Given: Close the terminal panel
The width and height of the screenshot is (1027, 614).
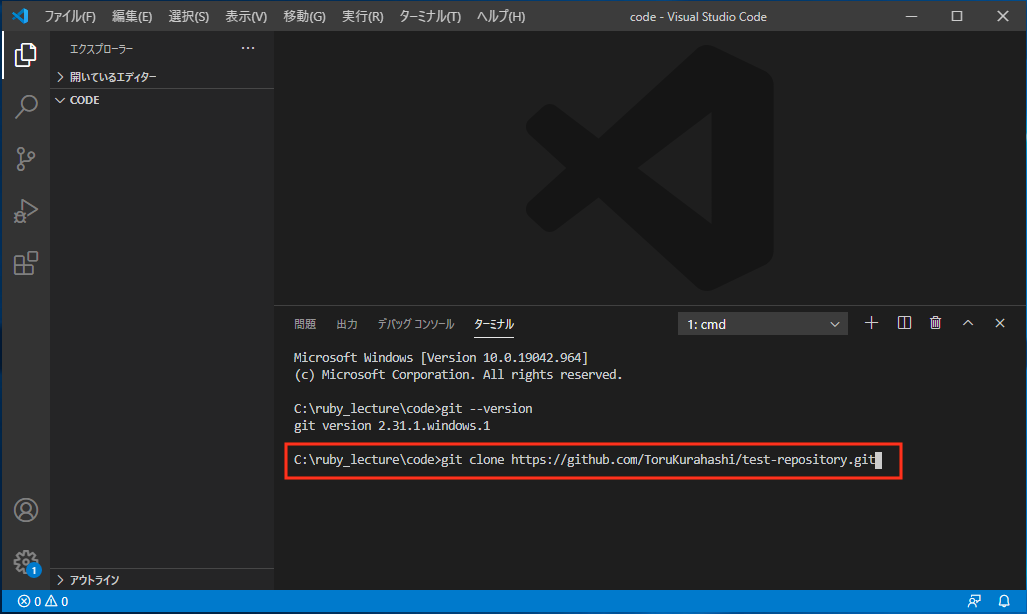Looking at the screenshot, I should pyautogui.click(x=999, y=323).
